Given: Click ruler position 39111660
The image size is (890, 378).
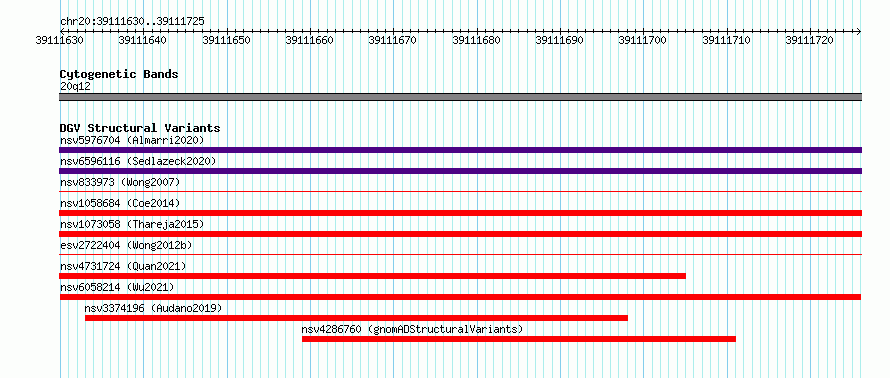Looking at the screenshot, I should click(310, 40).
